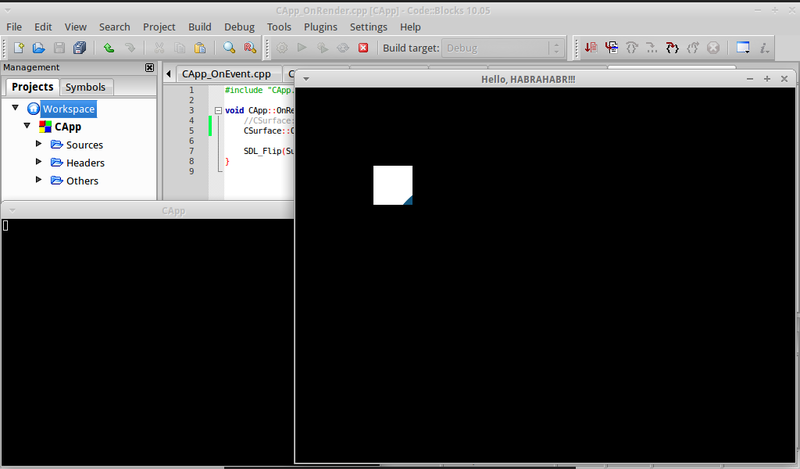The image size is (800, 469).
Task: Run to cursor debugger icon
Action: [x=611, y=48]
